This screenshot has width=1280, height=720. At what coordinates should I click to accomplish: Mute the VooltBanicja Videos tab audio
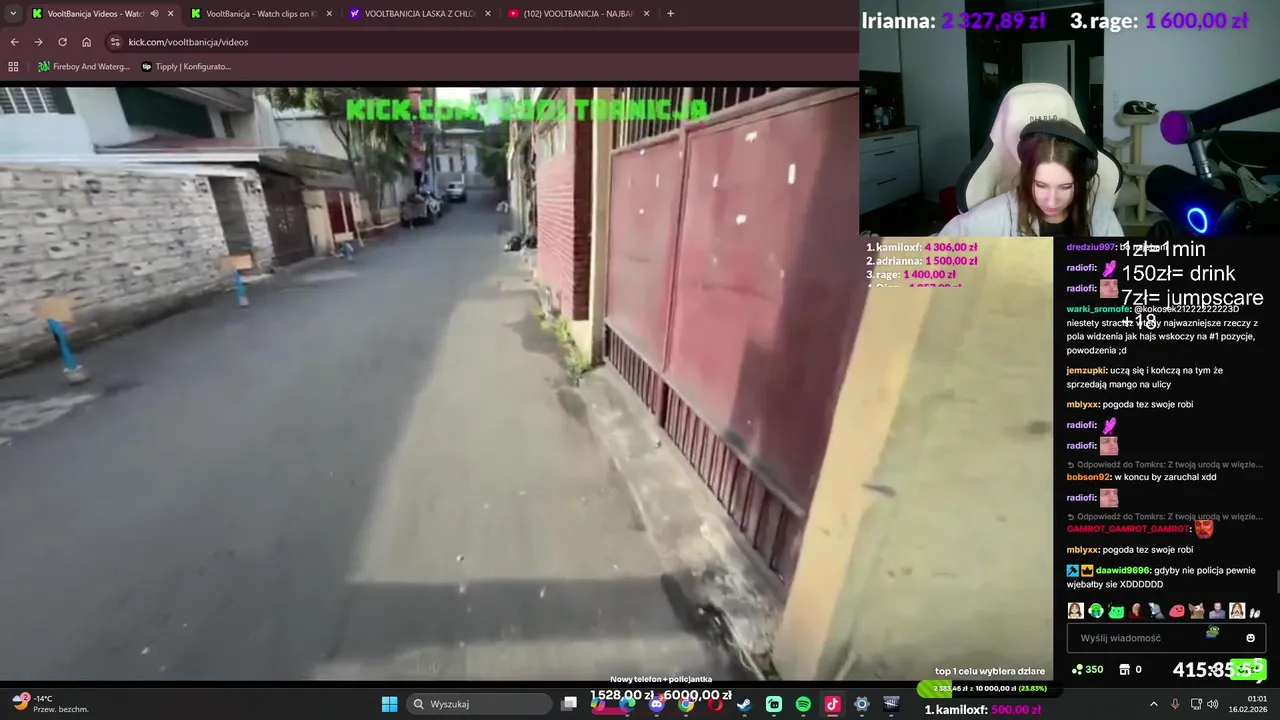[154, 14]
